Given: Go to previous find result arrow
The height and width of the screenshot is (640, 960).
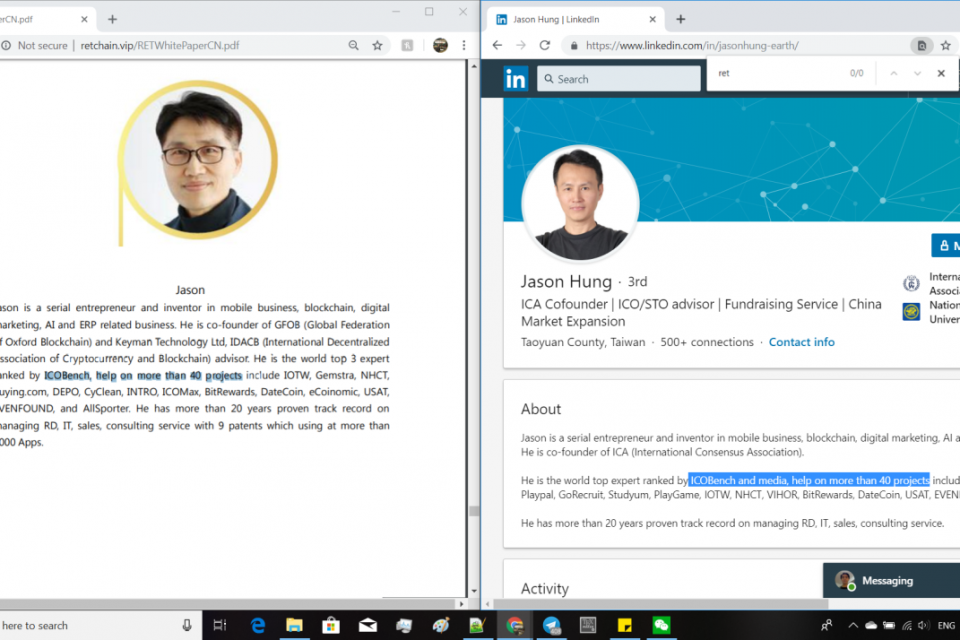Looking at the screenshot, I should point(894,73).
